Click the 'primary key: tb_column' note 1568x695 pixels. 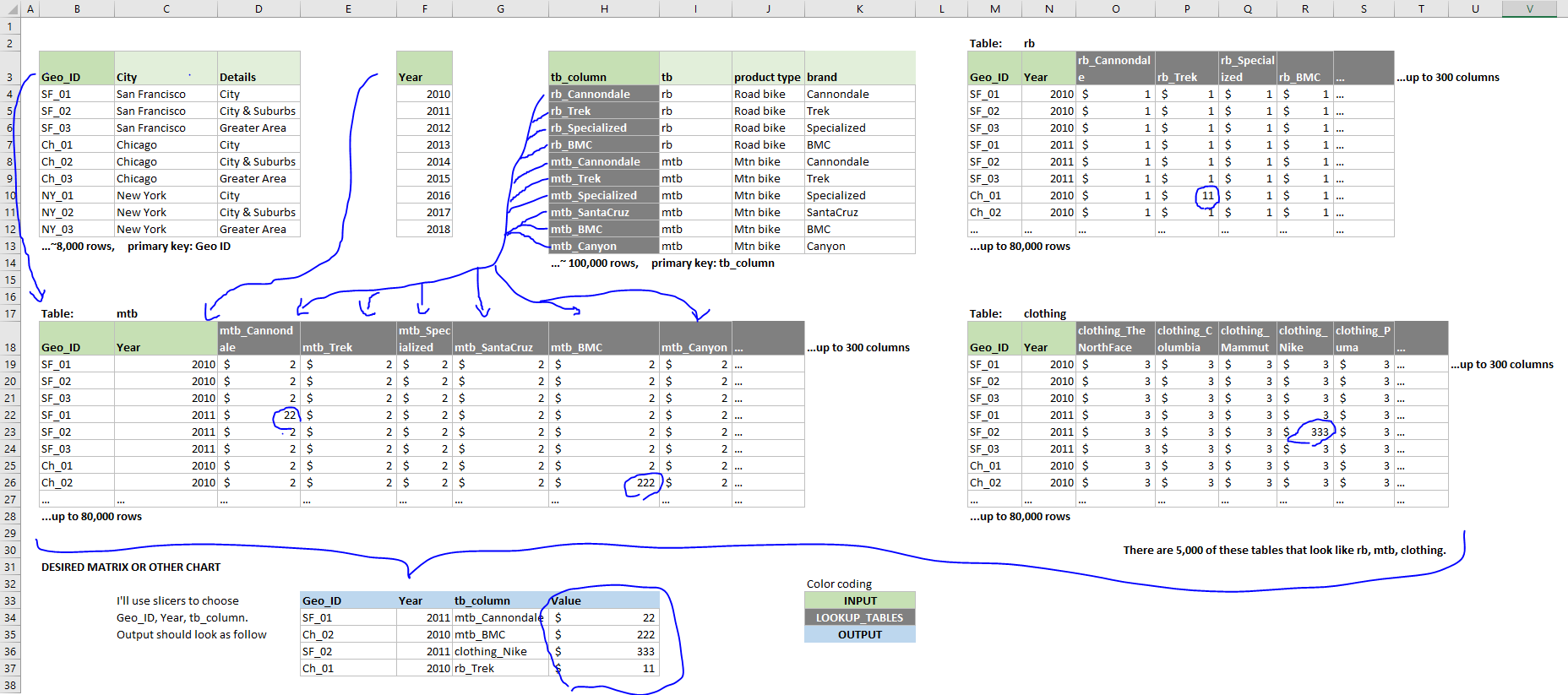pyautogui.click(x=713, y=263)
